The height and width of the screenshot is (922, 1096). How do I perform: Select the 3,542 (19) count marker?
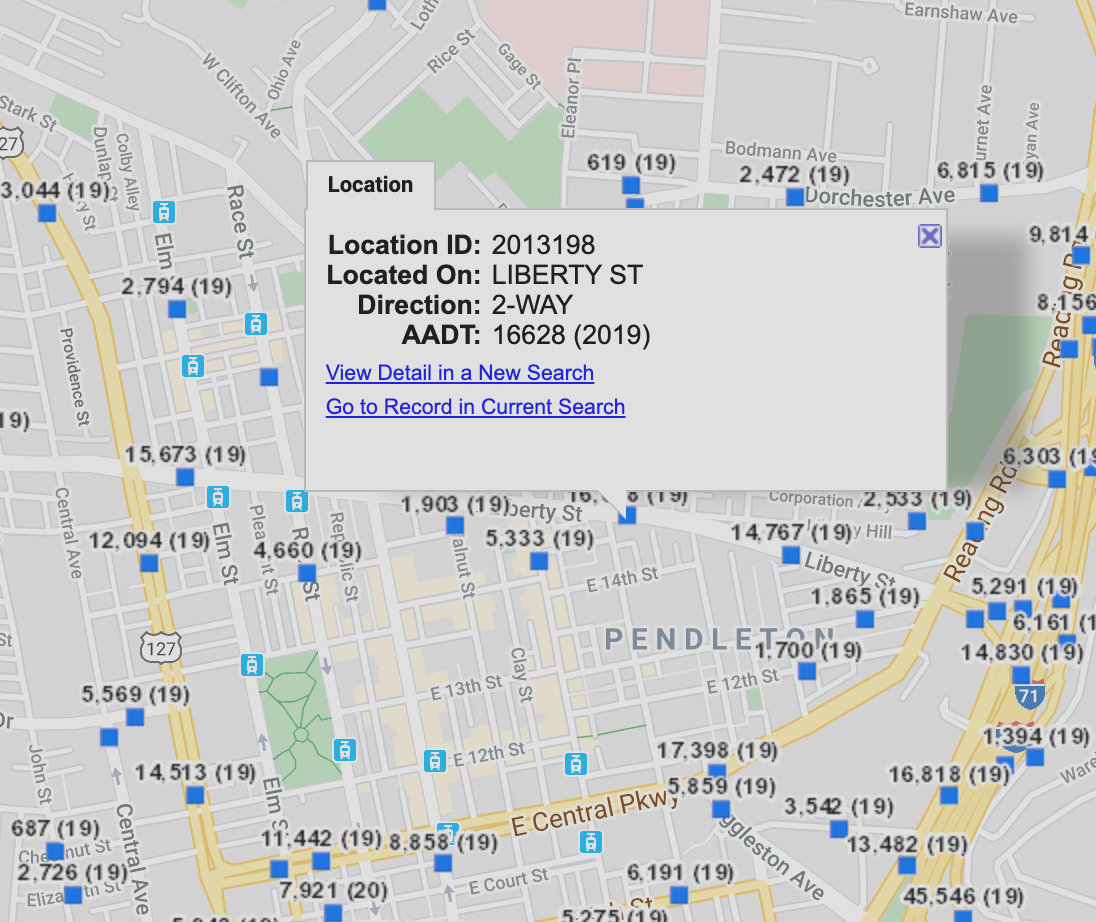[x=839, y=829]
